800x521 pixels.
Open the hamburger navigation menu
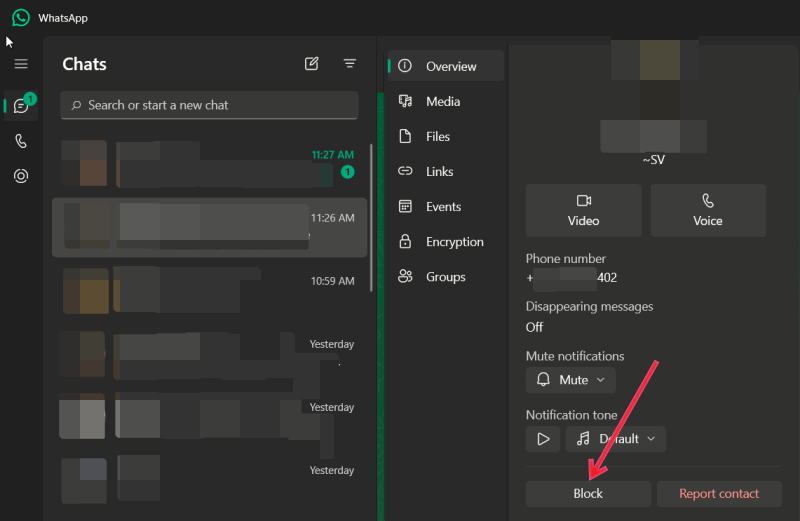[x=21, y=64]
